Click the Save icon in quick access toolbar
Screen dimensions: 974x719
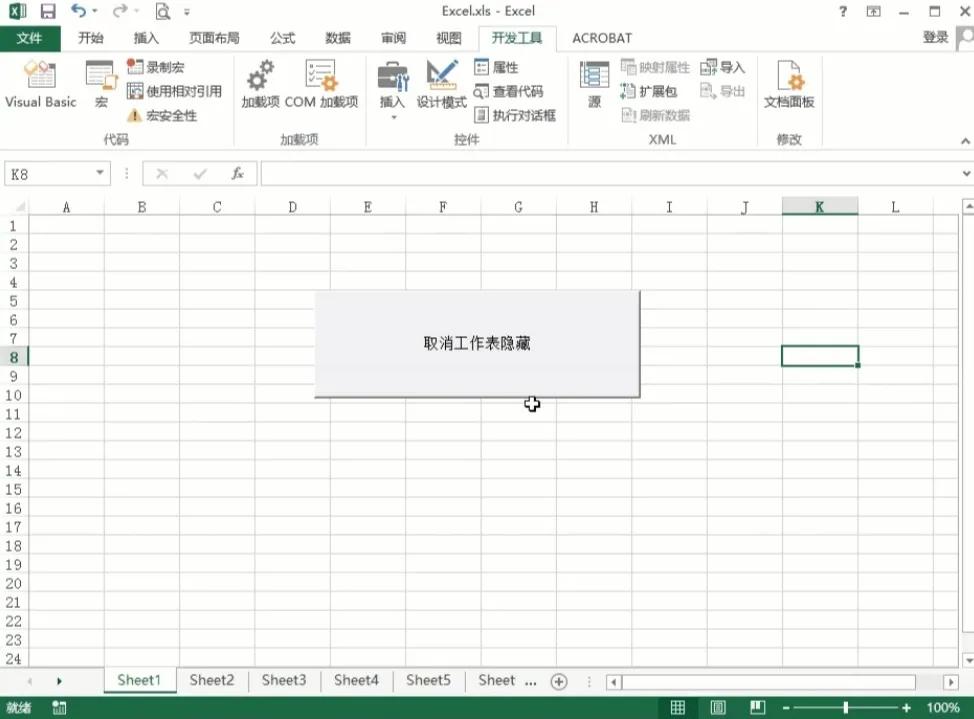pyautogui.click(x=48, y=11)
